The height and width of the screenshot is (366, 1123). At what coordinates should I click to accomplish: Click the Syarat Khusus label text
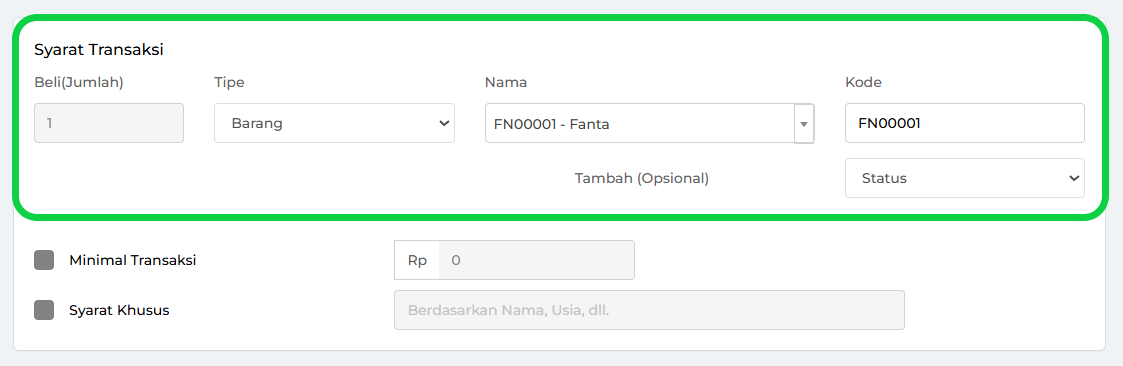(119, 310)
